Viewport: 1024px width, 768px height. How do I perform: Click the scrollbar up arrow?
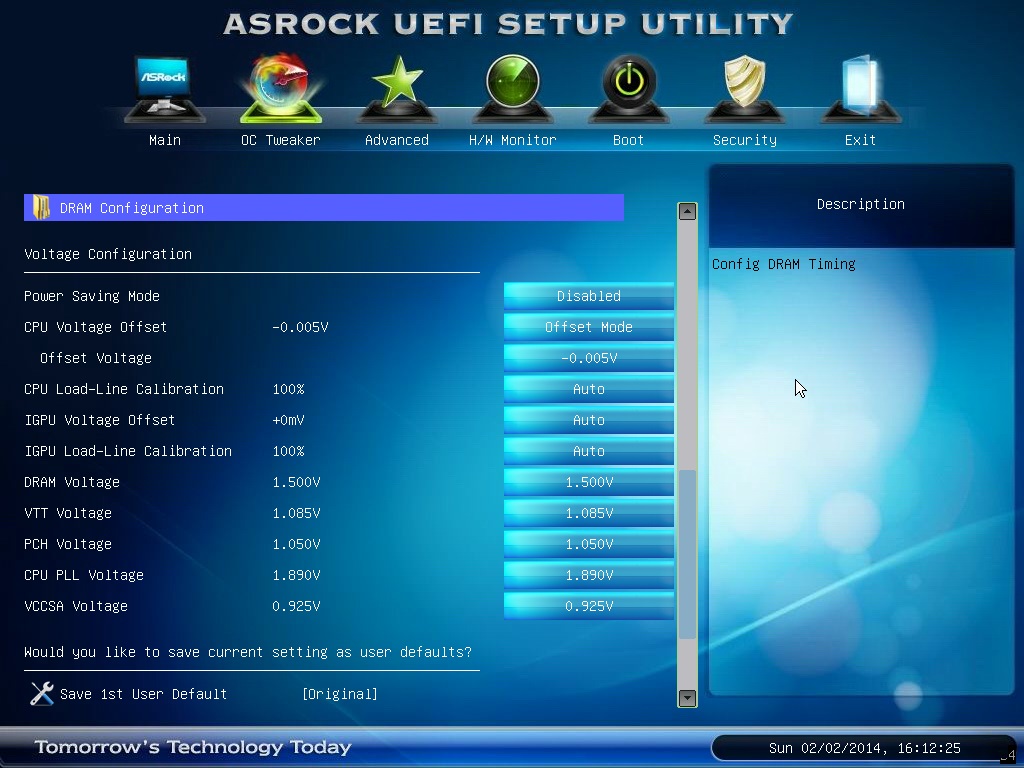click(687, 211)
